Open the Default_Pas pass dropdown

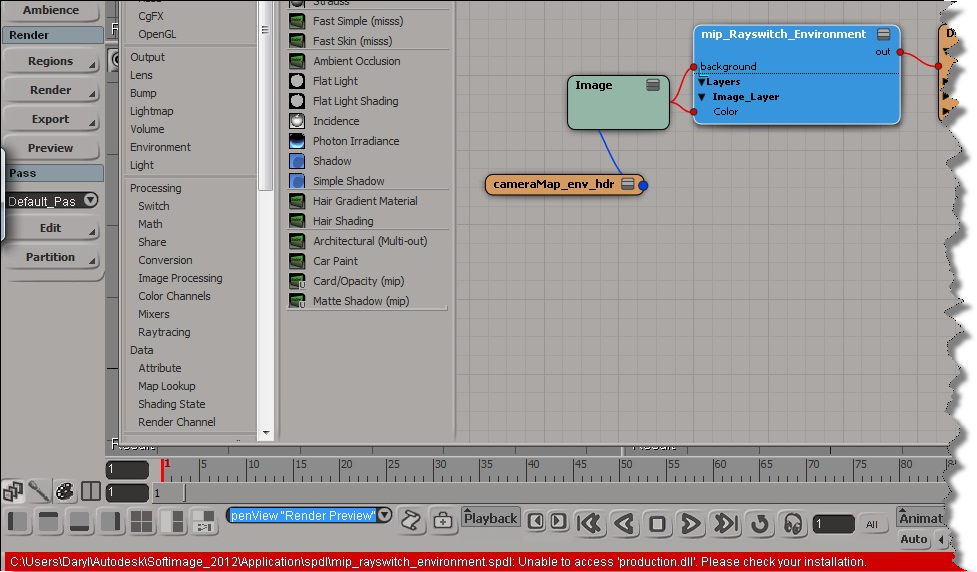(x=91, y=200)
